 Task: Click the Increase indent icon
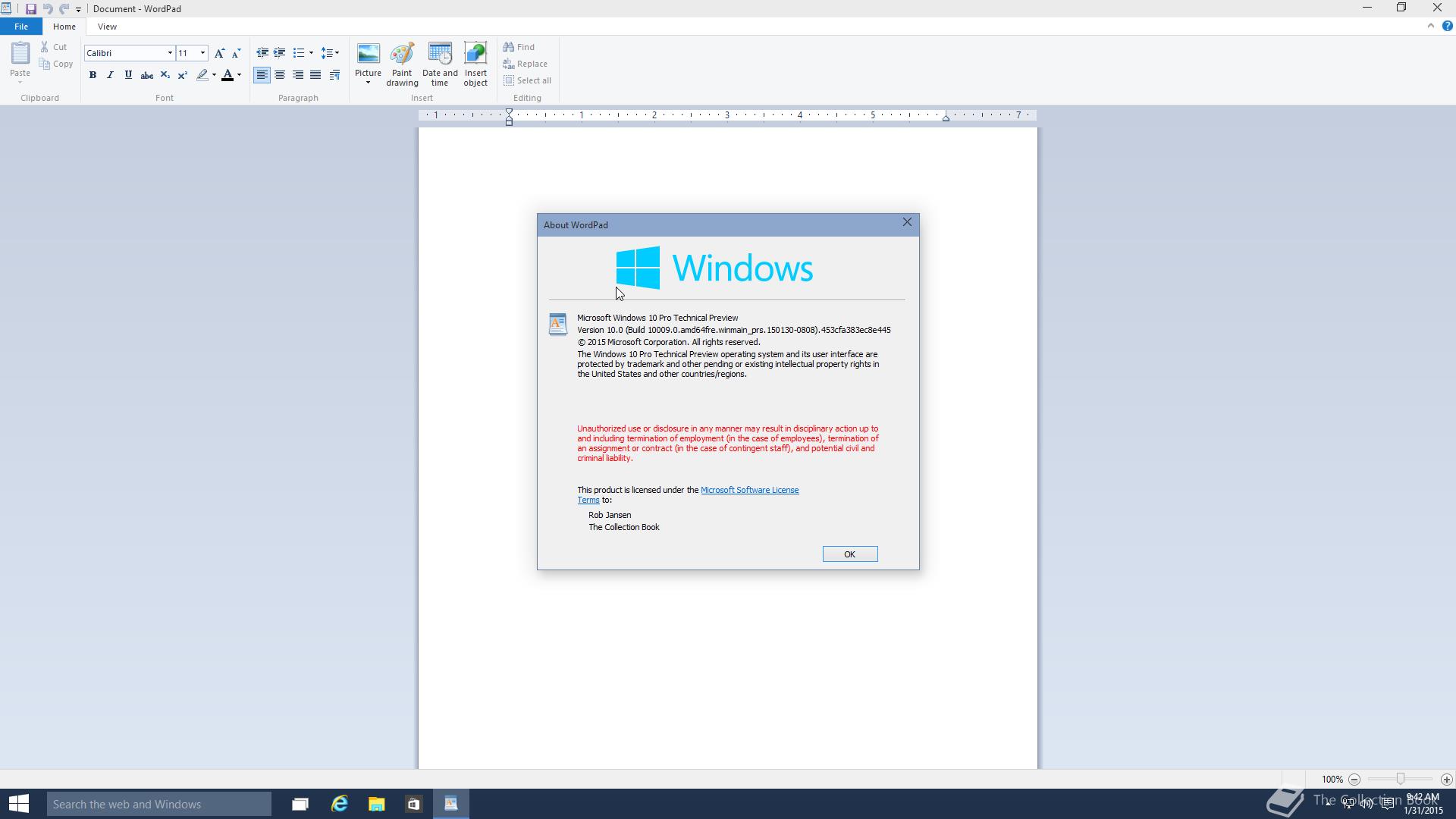(x=280, y=53)
